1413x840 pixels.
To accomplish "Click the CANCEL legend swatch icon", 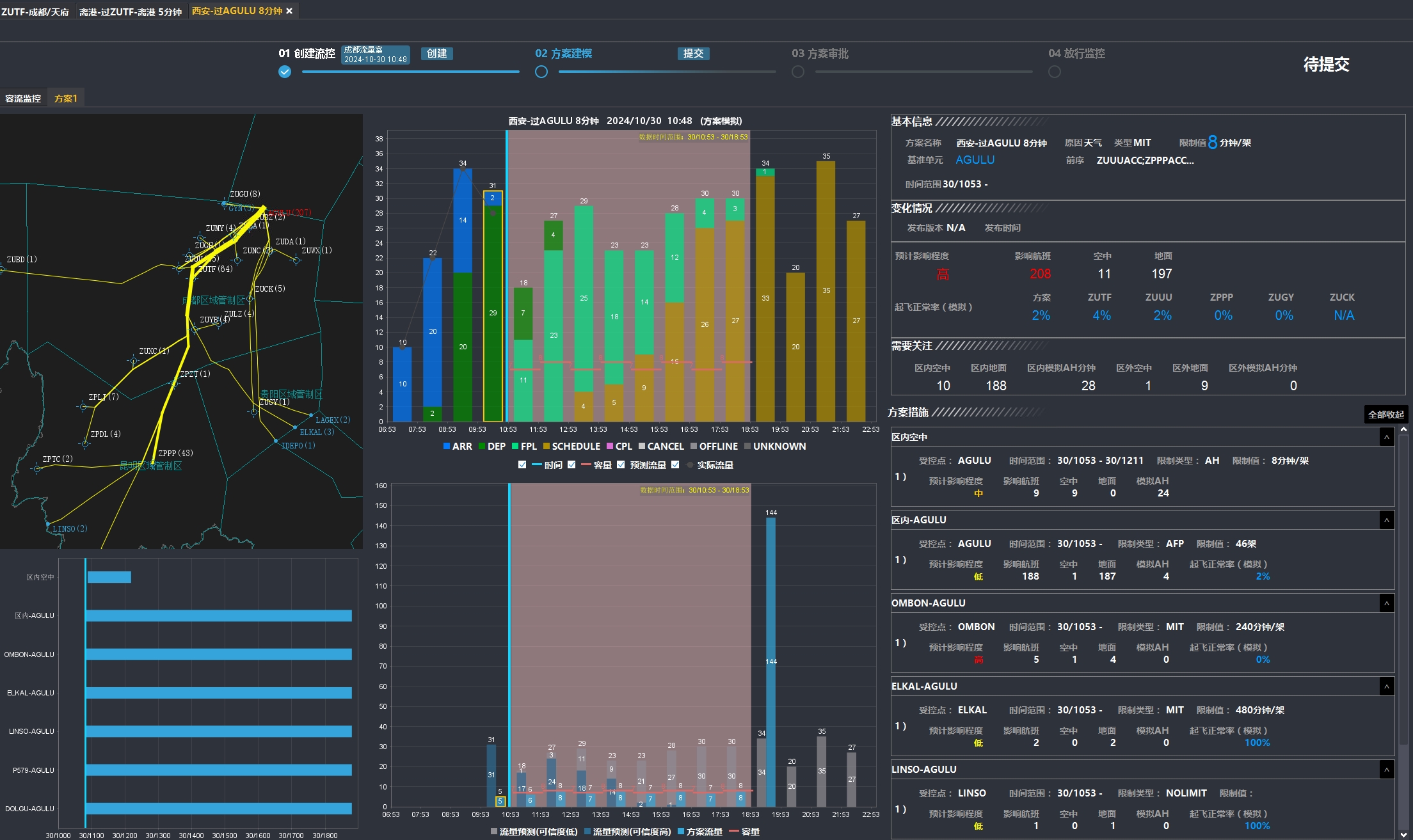I will pos(642,446).
